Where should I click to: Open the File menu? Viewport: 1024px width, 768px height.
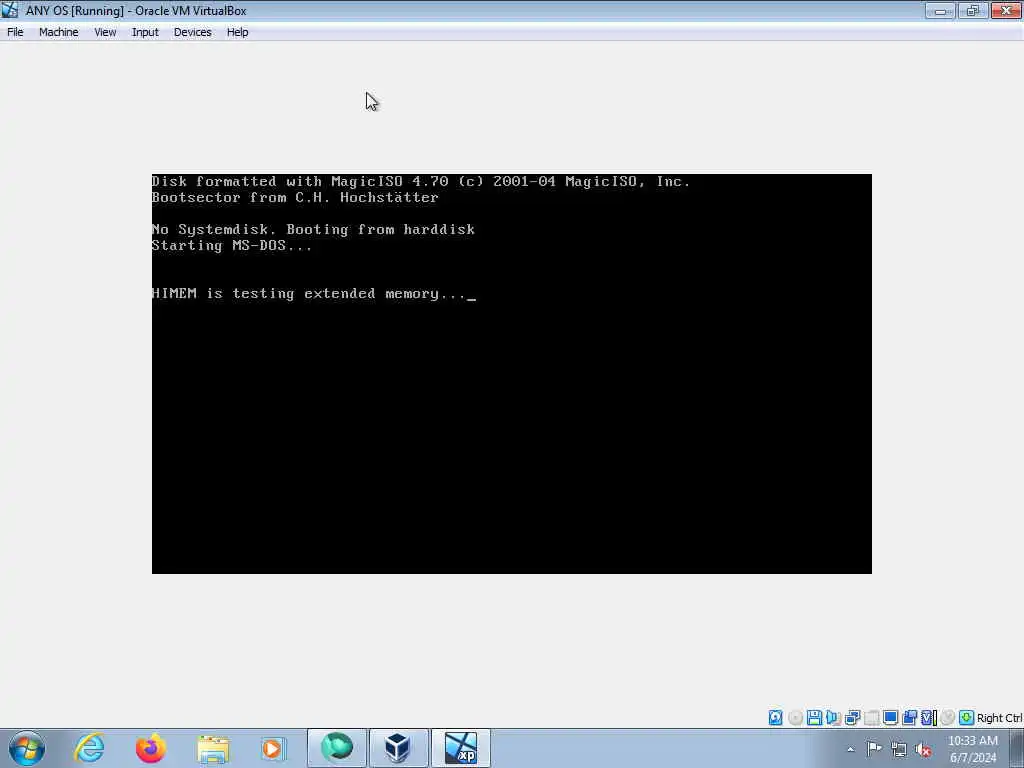tap(15, 32)
